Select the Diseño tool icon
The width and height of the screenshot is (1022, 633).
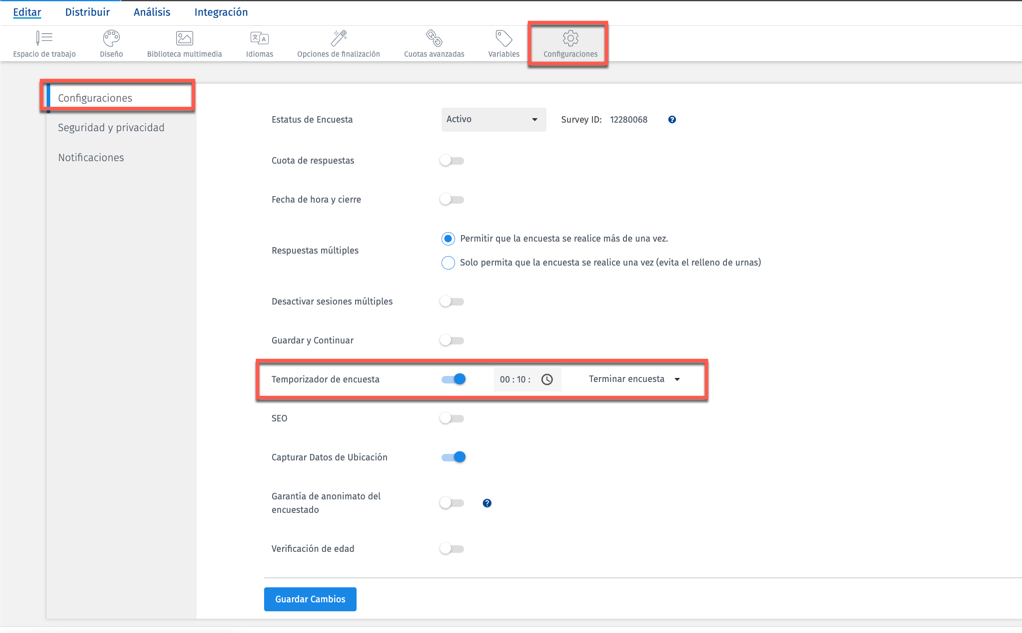(x=110, y=42)
